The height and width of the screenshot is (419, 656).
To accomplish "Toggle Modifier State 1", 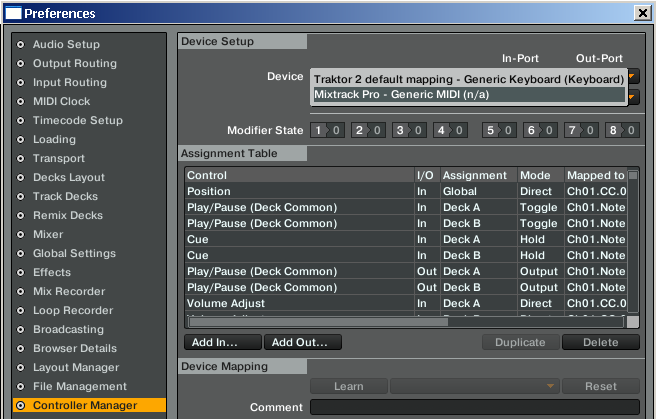I will click(x=327, y=130).
